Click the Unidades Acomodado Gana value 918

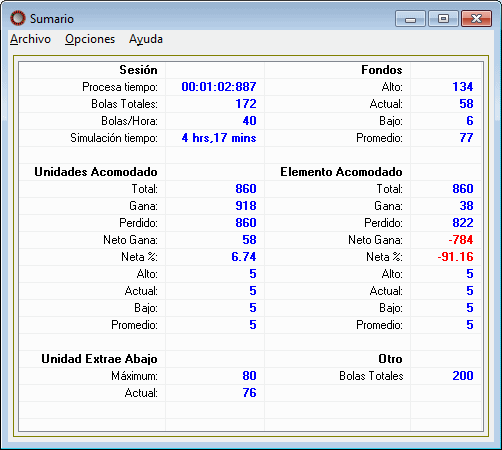(x=246, y=206)
